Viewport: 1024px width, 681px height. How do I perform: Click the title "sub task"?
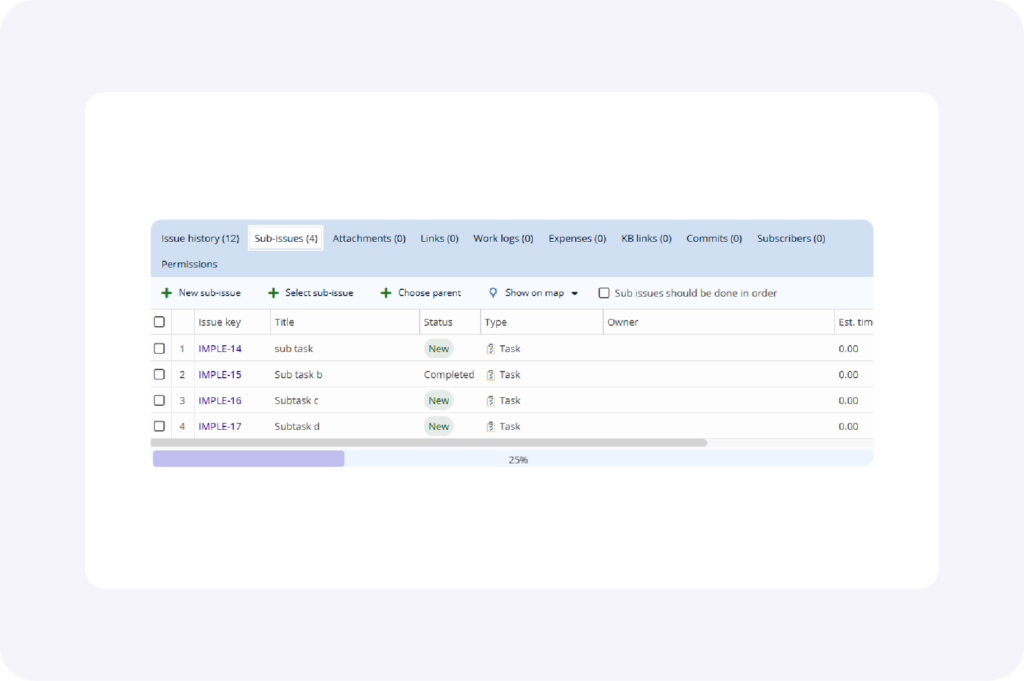(294, 349)
